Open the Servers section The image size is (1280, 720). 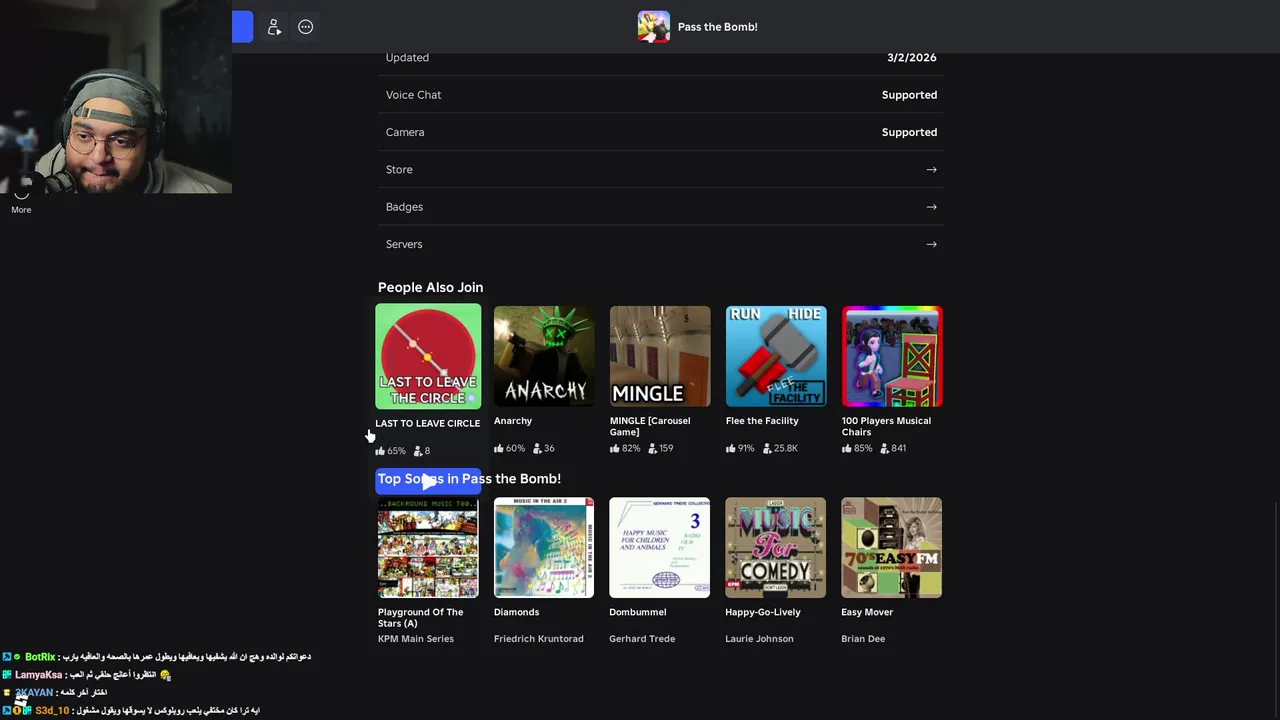point(660,244)
